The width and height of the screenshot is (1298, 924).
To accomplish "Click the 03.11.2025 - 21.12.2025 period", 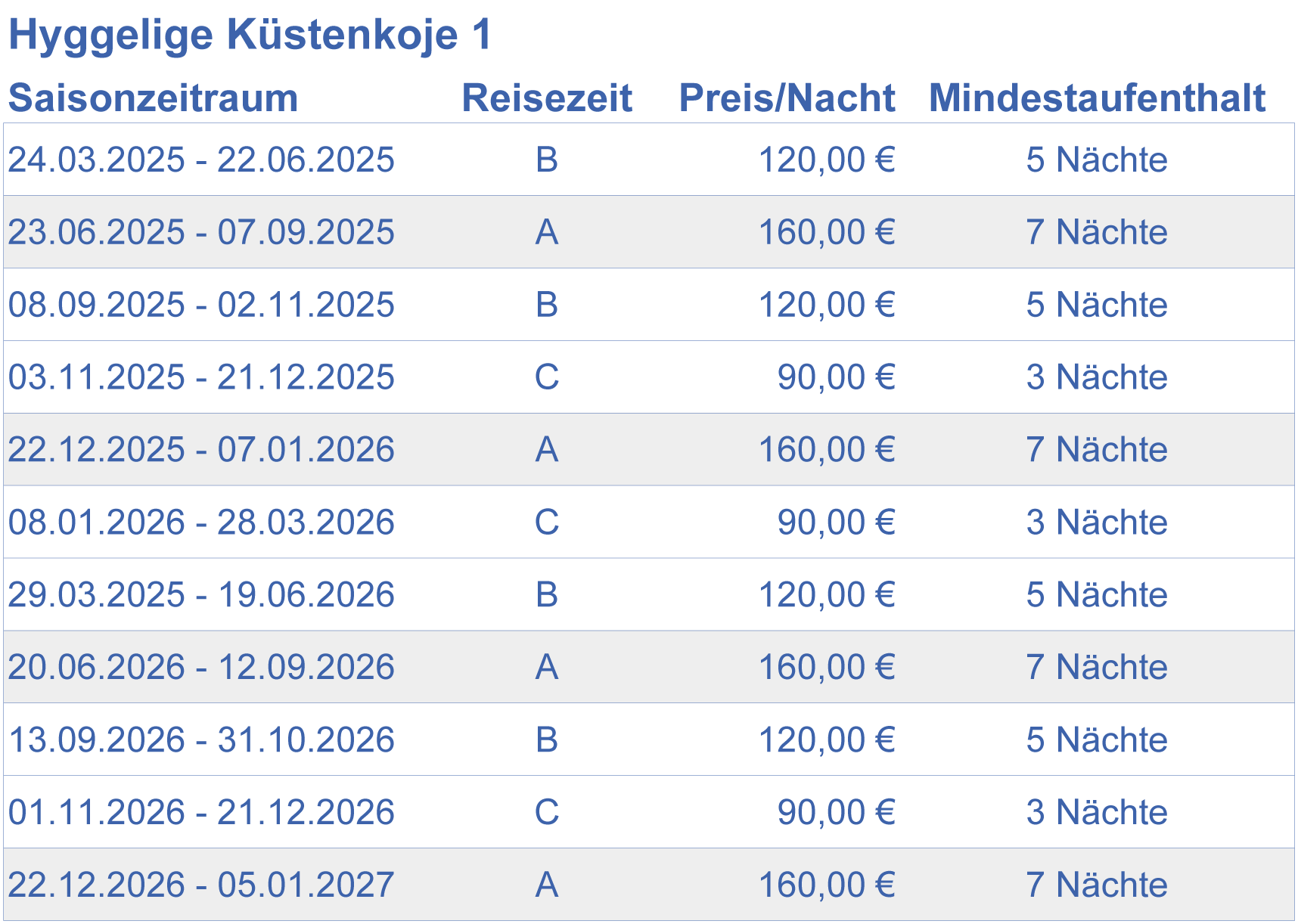I will (x=201, y=377).
